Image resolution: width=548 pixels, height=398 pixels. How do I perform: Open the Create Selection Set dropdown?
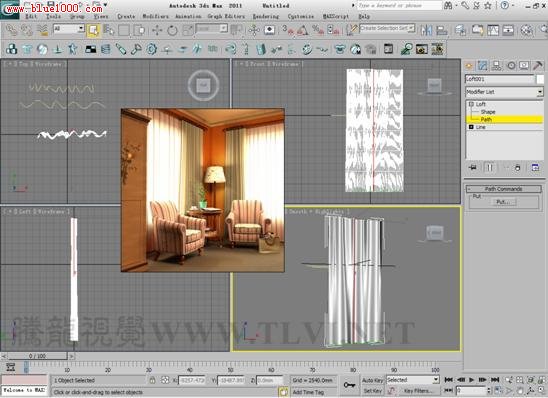[x=388, y=28]
